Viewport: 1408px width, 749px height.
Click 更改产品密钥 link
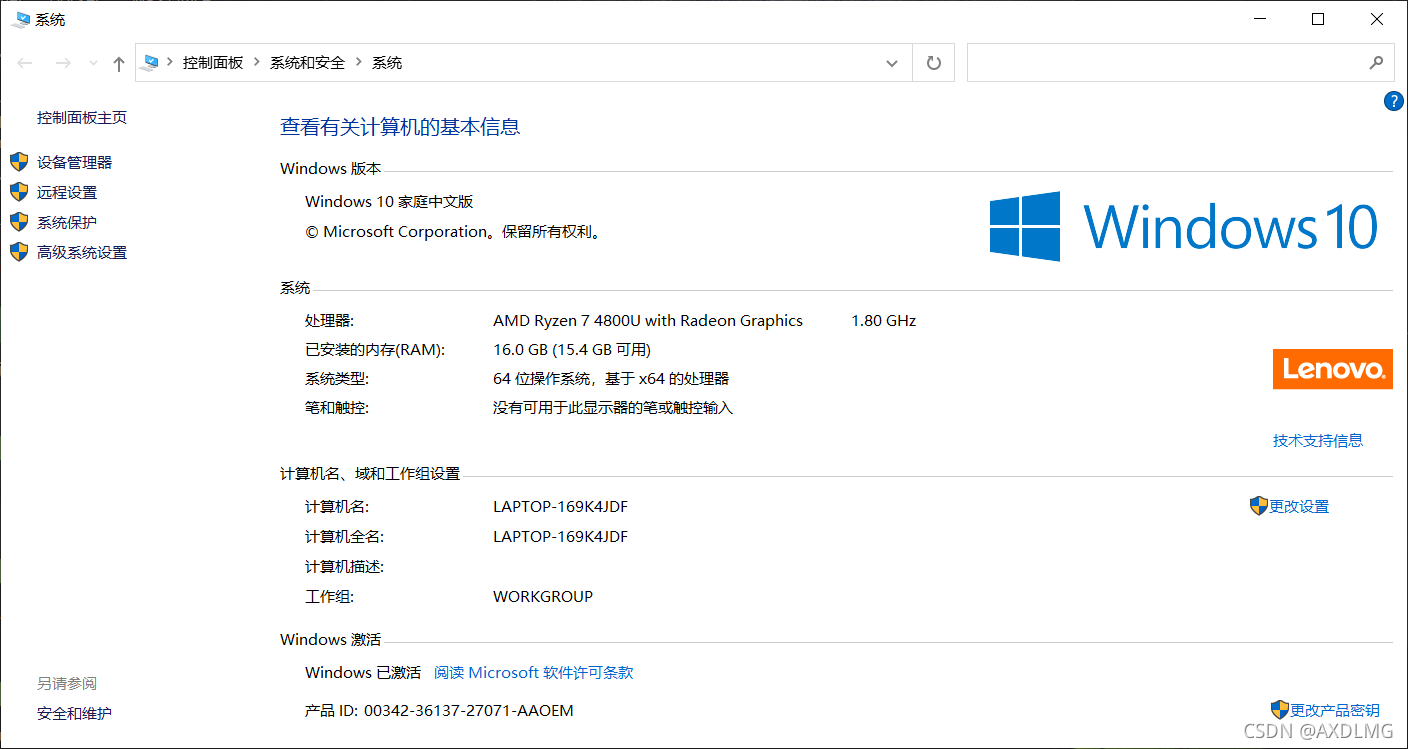coord(1335,710)
